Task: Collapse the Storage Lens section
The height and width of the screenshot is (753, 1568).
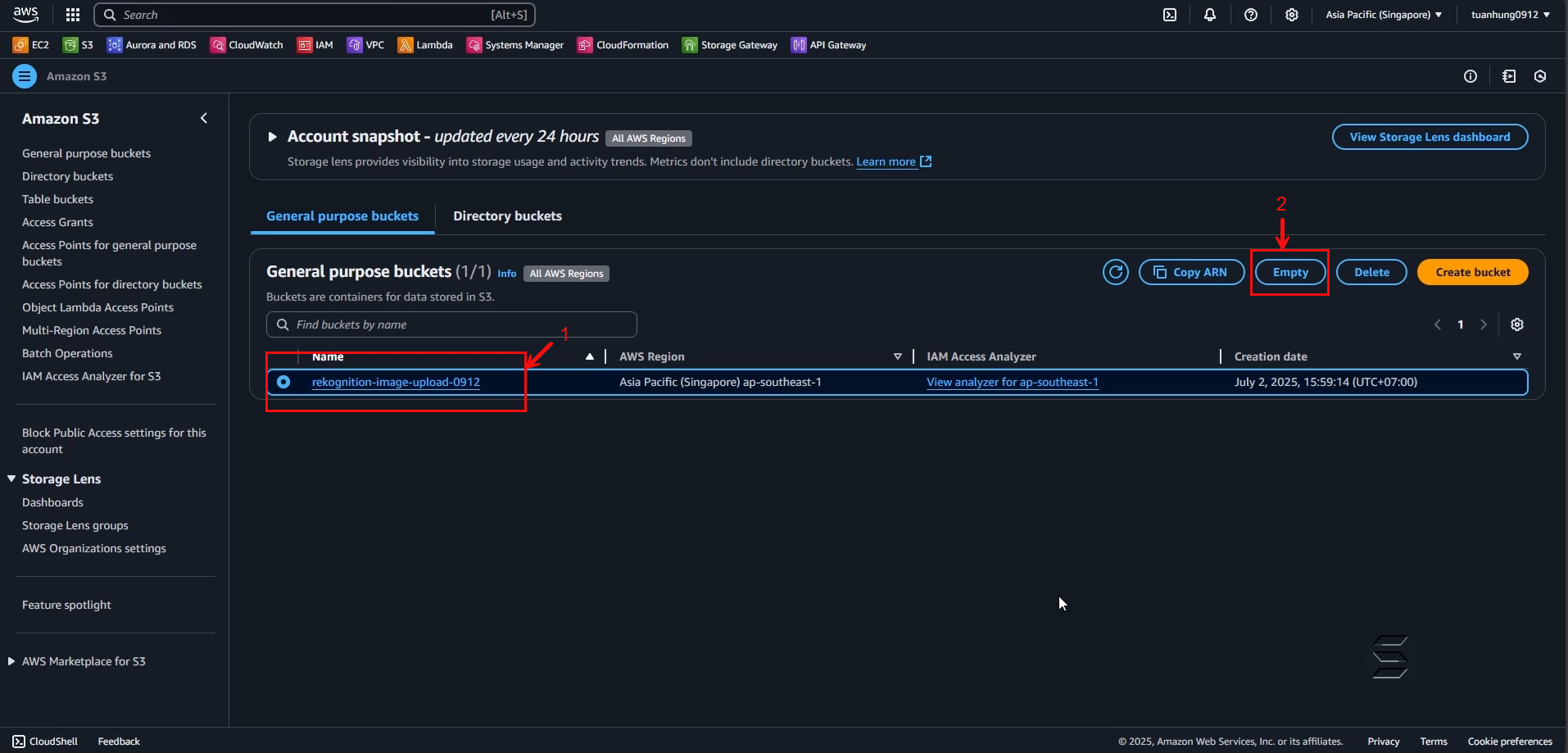Action: pos(11,479)
